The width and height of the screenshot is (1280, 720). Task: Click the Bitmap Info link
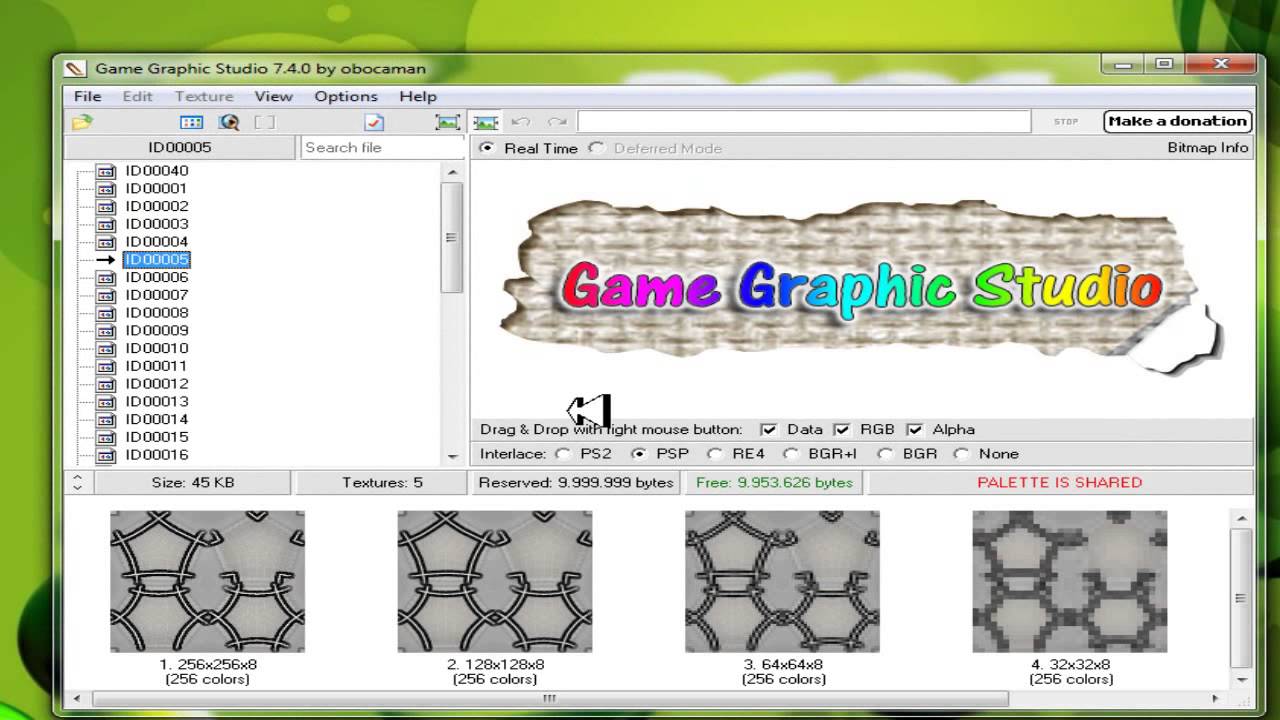pos(1208,148)
